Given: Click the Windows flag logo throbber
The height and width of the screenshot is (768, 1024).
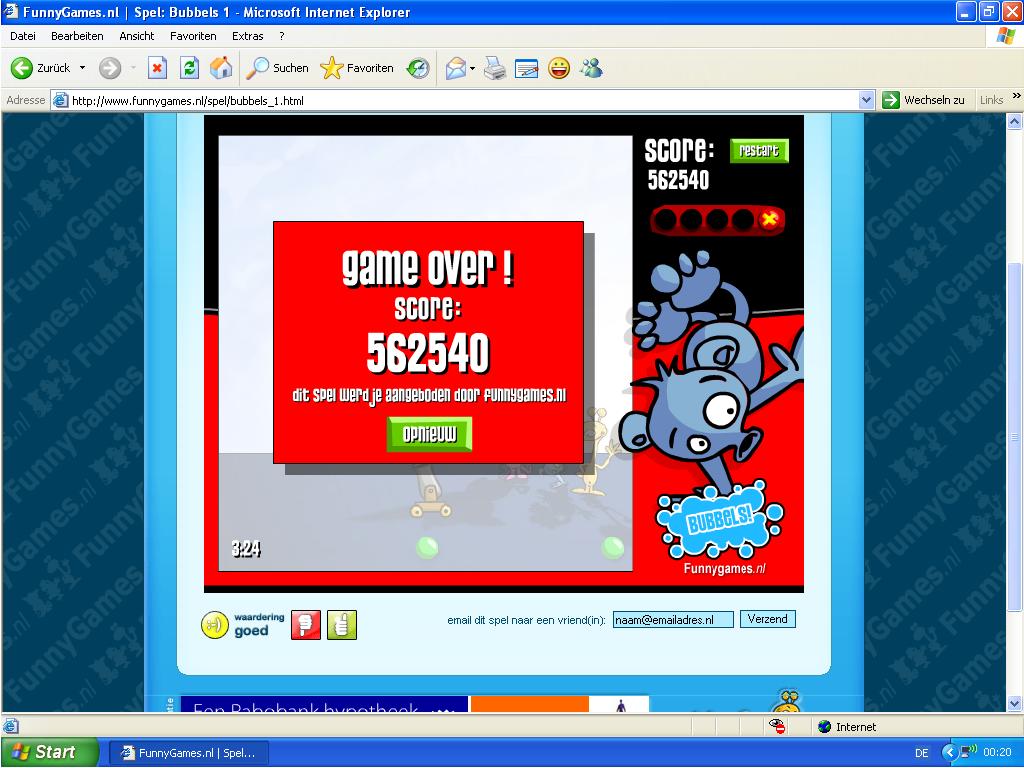Looking at the screenshot, I should 1005,36.
